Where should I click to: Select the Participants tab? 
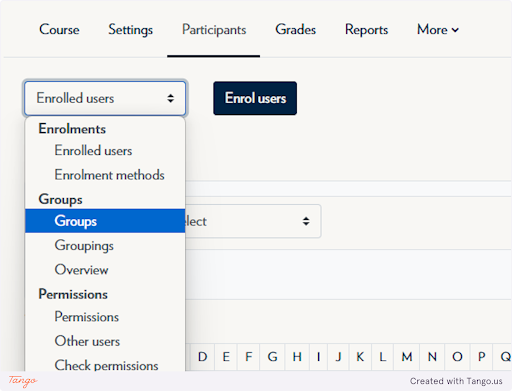(x=214, y=30)
